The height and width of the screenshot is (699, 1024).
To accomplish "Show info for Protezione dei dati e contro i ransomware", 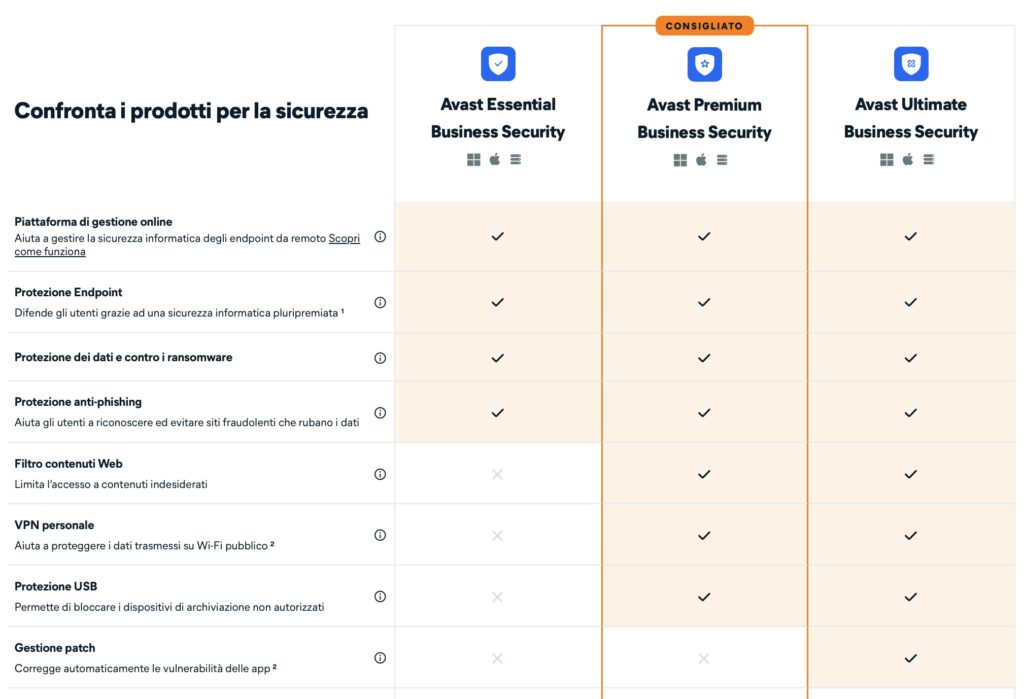I will point(380,358).
